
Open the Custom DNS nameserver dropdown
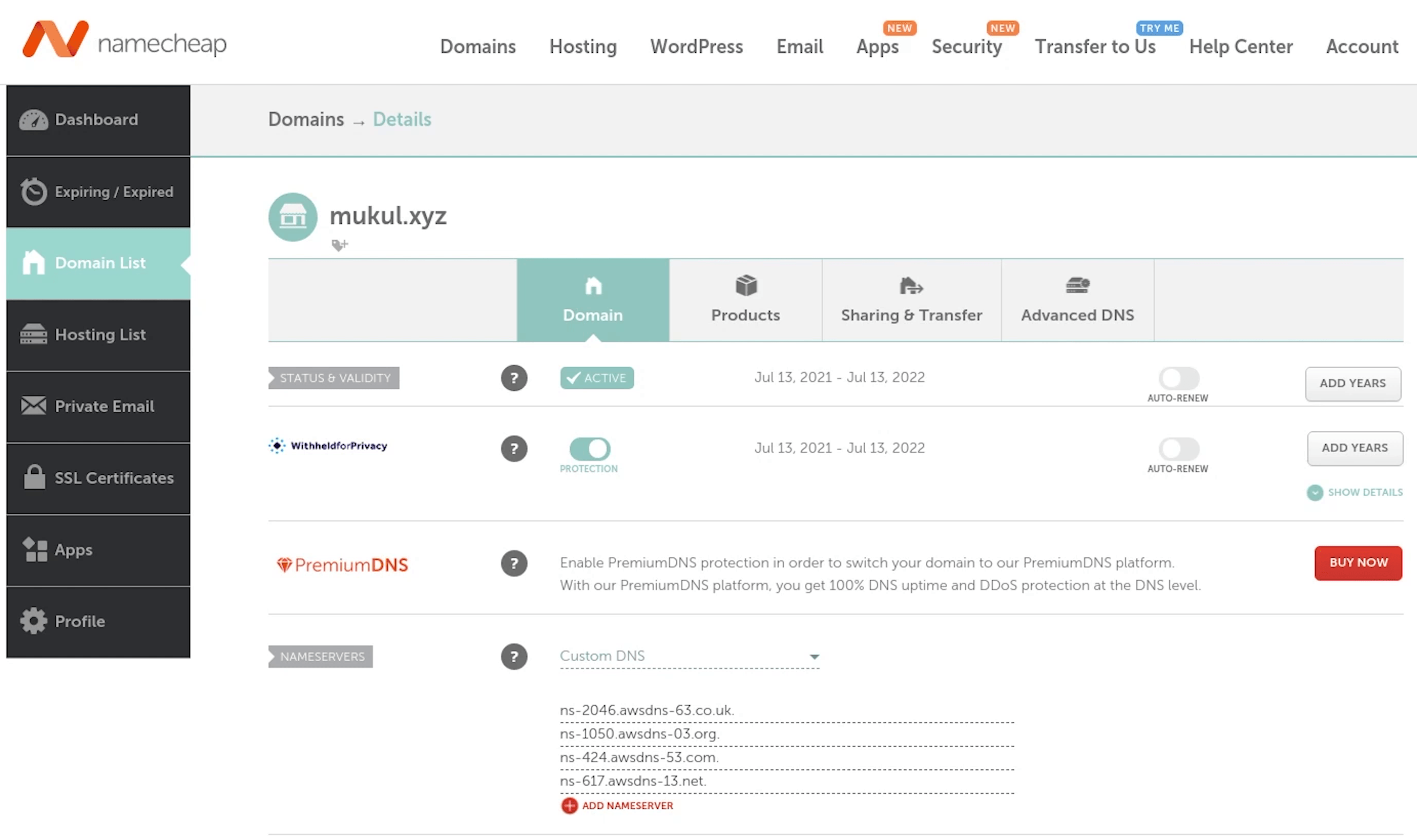point(689,656)
